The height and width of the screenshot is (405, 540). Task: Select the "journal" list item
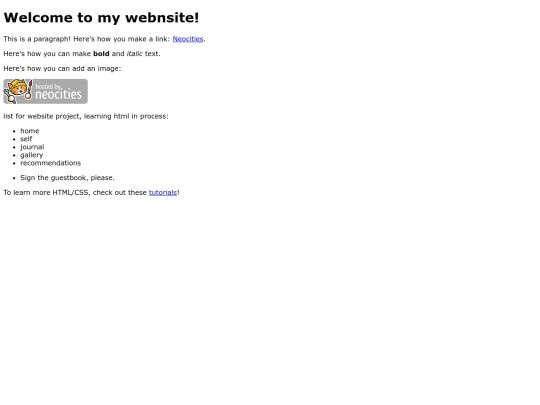tap(32, 147)
